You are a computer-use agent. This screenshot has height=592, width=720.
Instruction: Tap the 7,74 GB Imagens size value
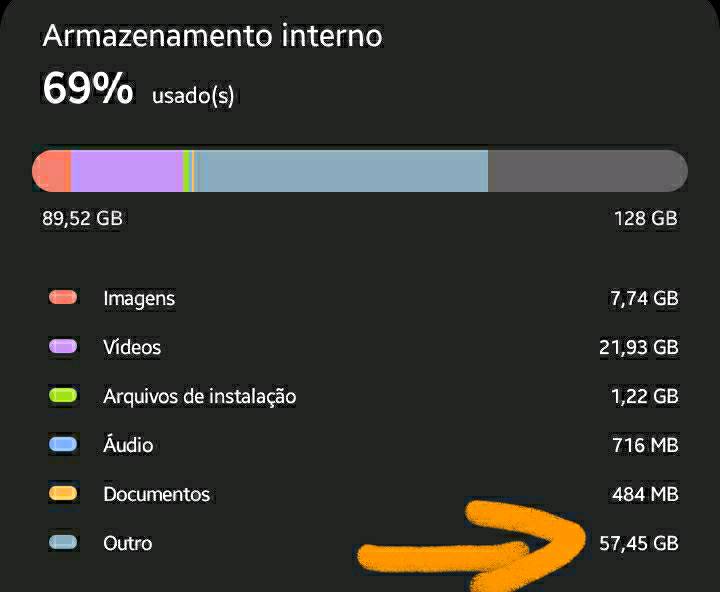click(x=644, y=299)
